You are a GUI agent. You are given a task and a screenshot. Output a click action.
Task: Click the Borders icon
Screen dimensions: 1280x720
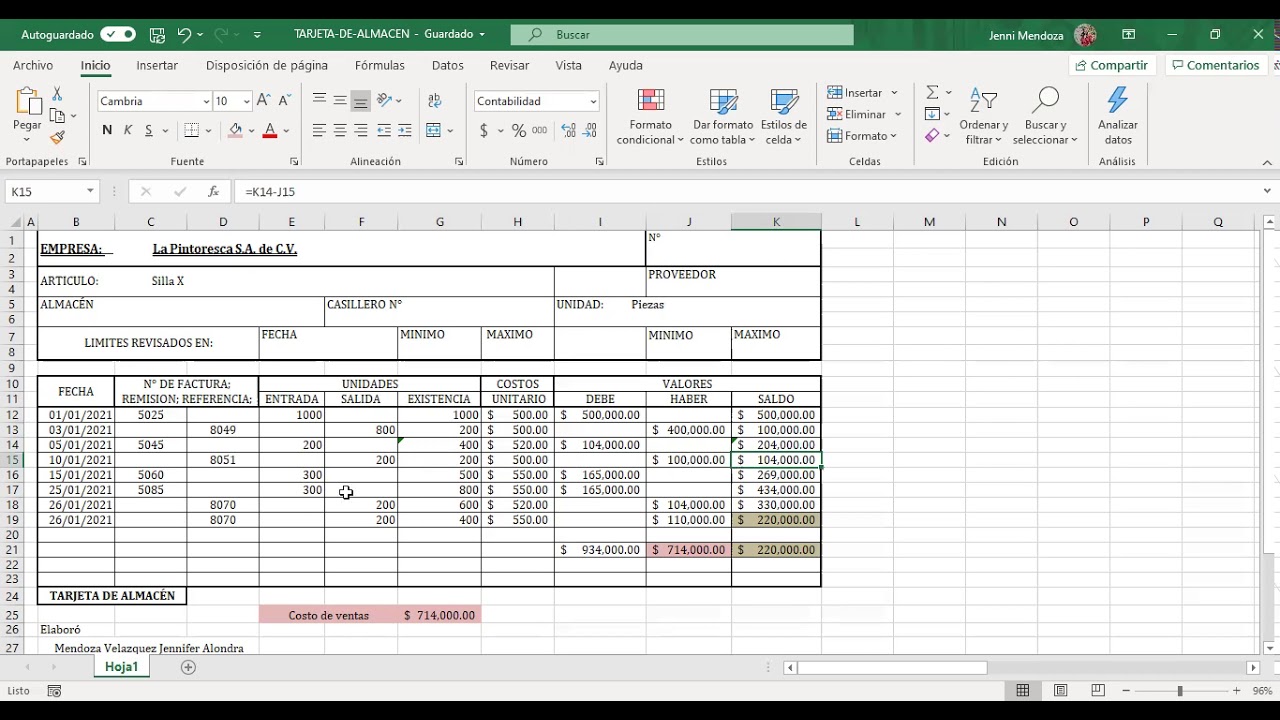(192, 131)
